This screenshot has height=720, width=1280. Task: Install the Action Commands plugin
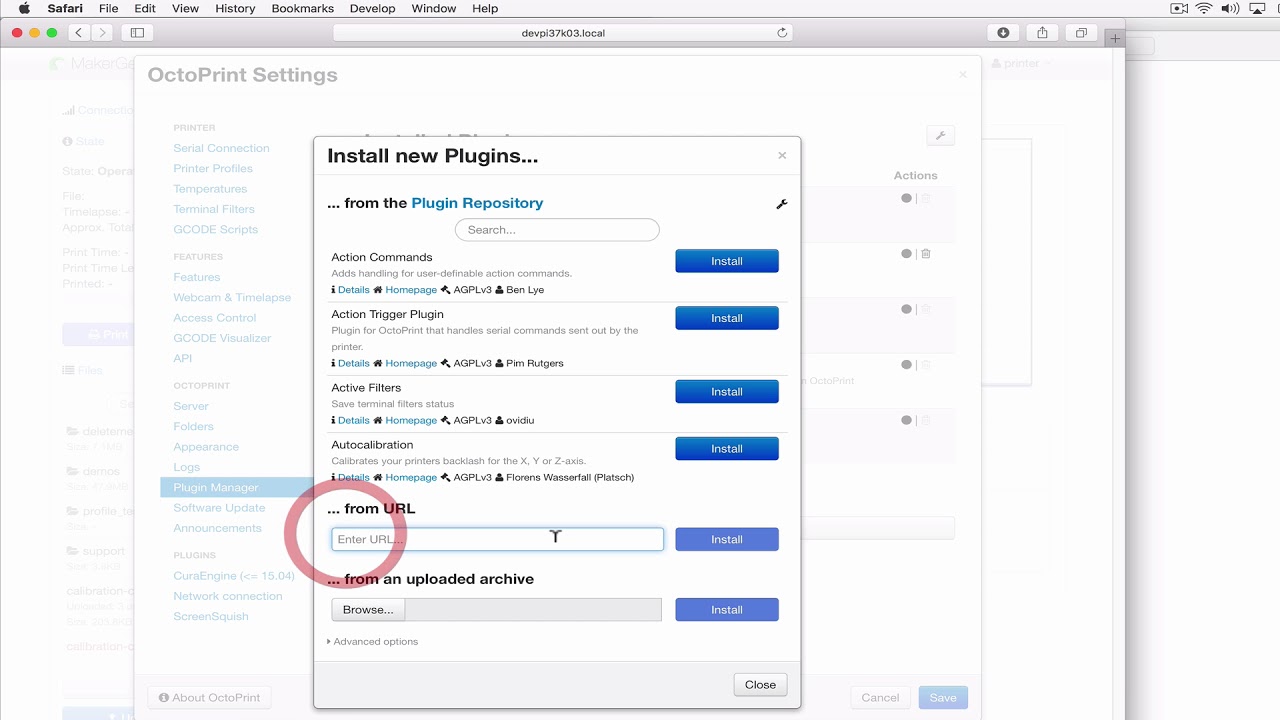point(727,261)
